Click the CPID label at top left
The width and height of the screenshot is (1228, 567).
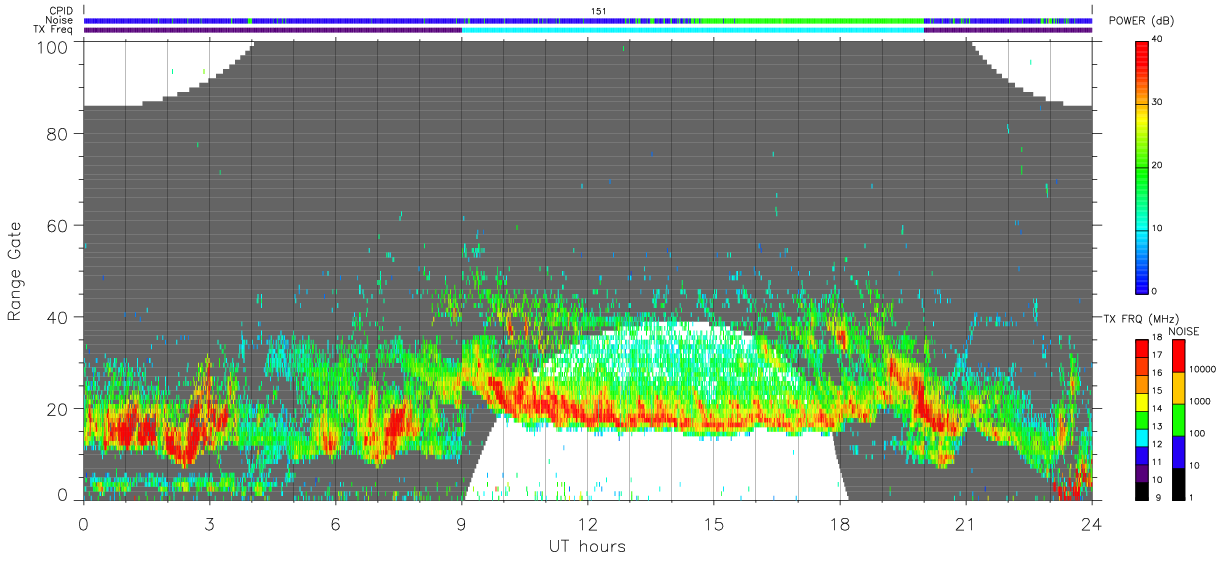[61, 11]
